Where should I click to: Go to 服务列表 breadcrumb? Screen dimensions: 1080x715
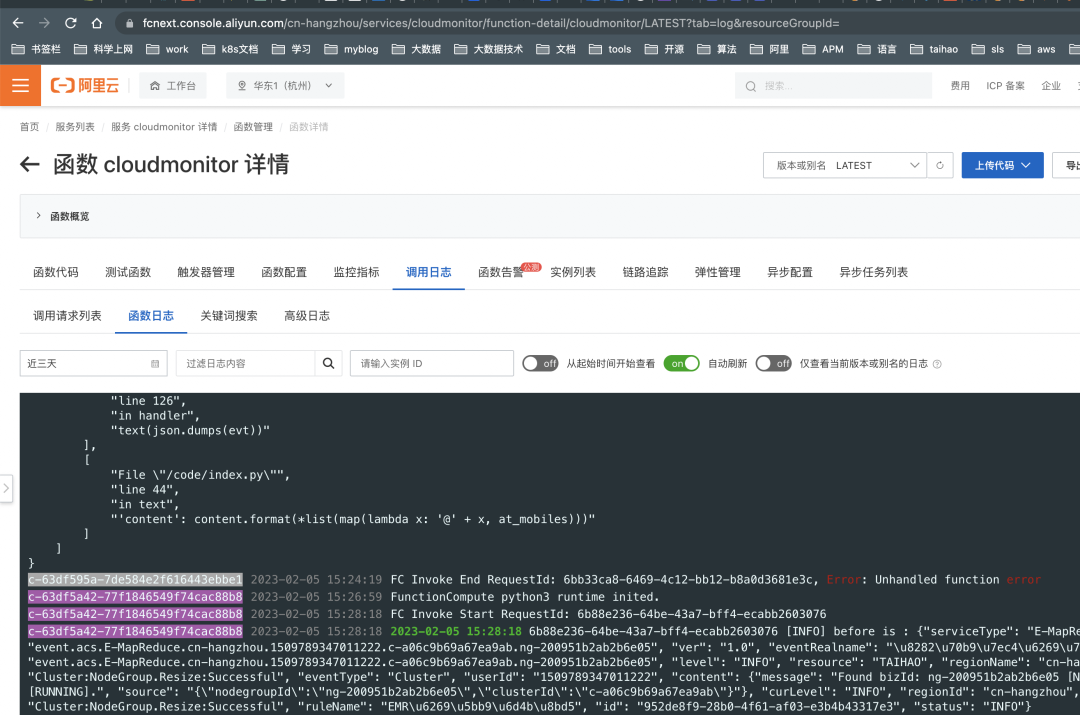point(74,127)
